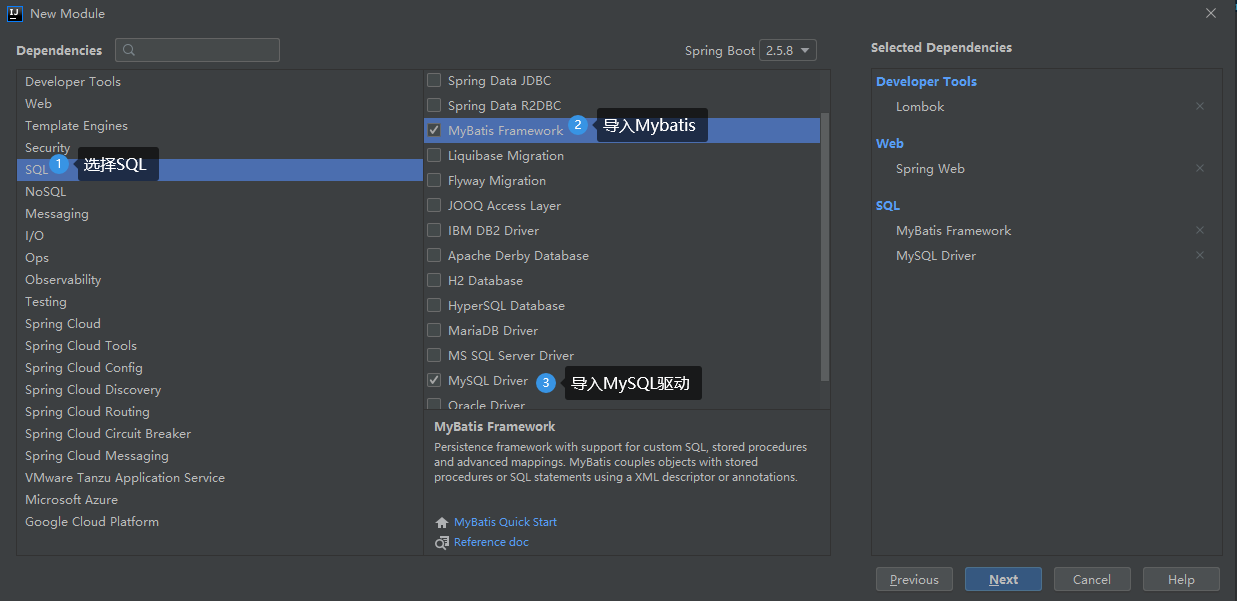Open MyBatis Quick Start link
Image resolution: width=1237 pixels, height=601 pixels.
pyautogui.click(x=505, y=522)
